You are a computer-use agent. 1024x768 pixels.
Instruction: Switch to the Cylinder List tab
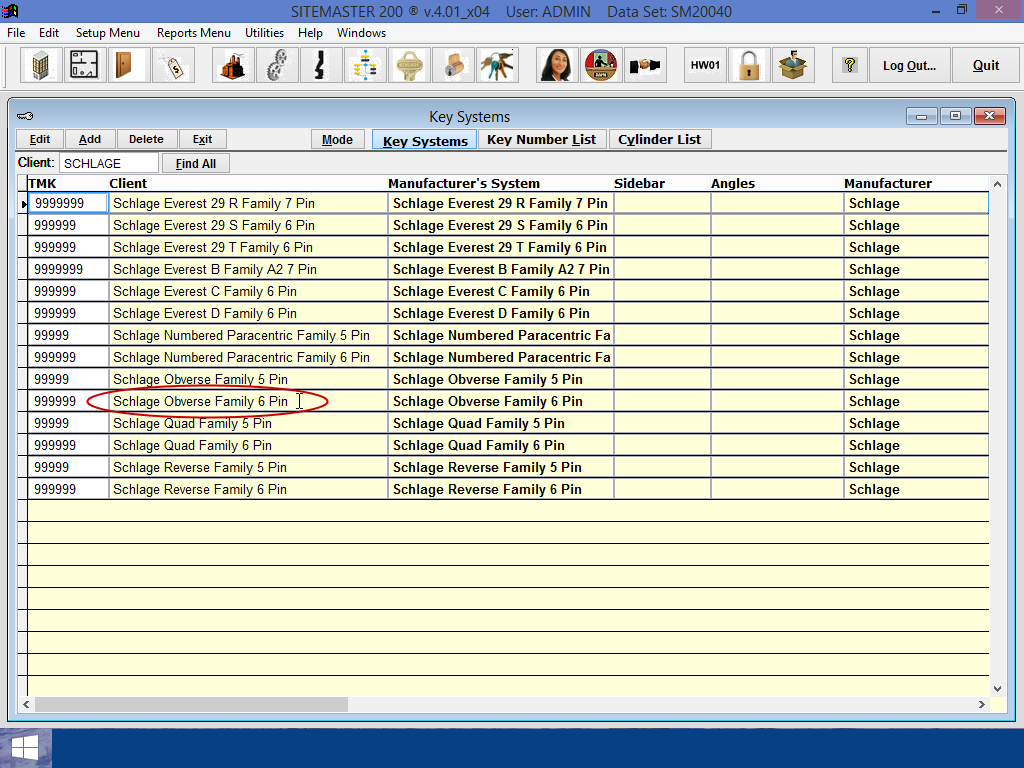tap(660, 139)
